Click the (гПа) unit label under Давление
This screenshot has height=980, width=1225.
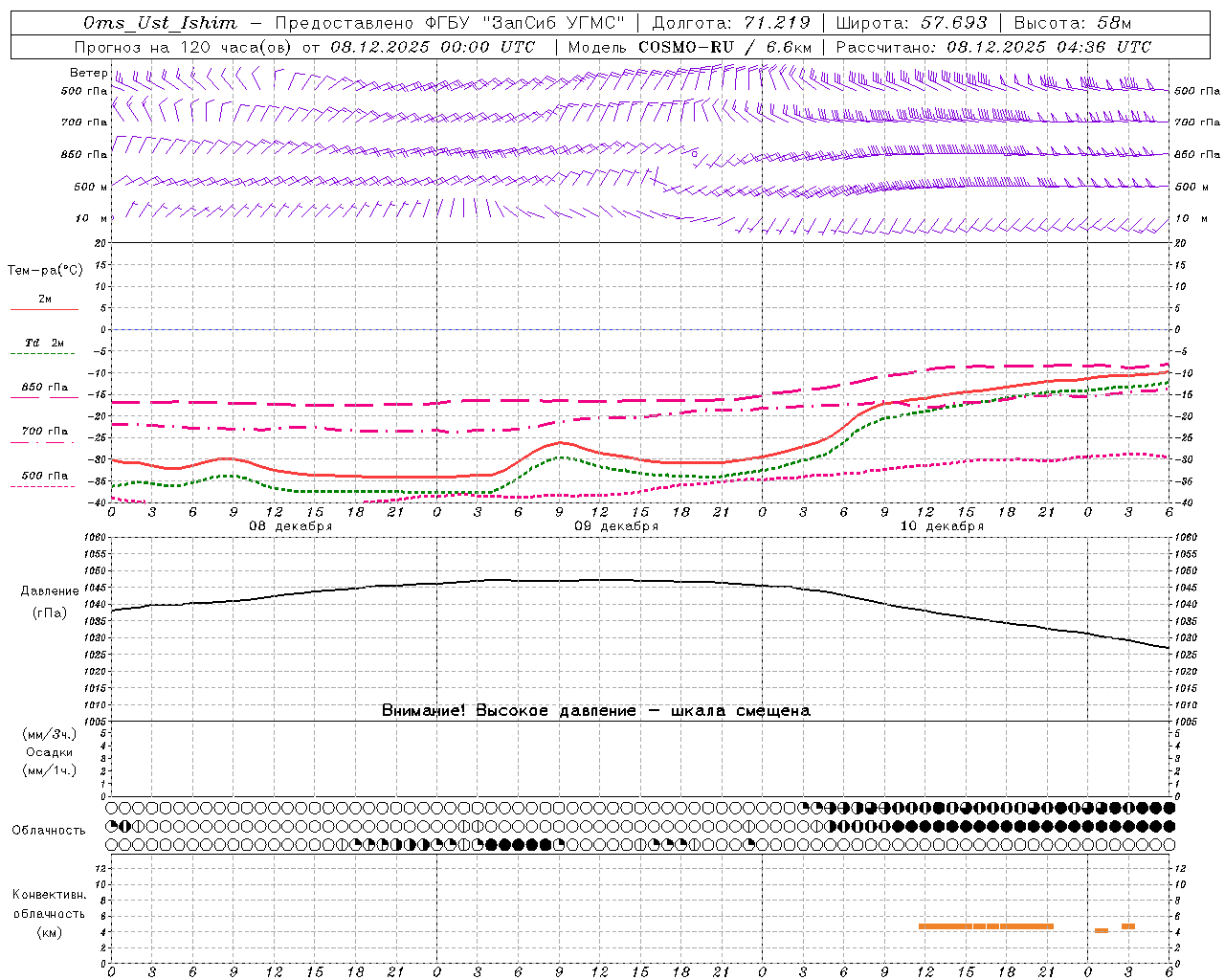coord(50,613)
